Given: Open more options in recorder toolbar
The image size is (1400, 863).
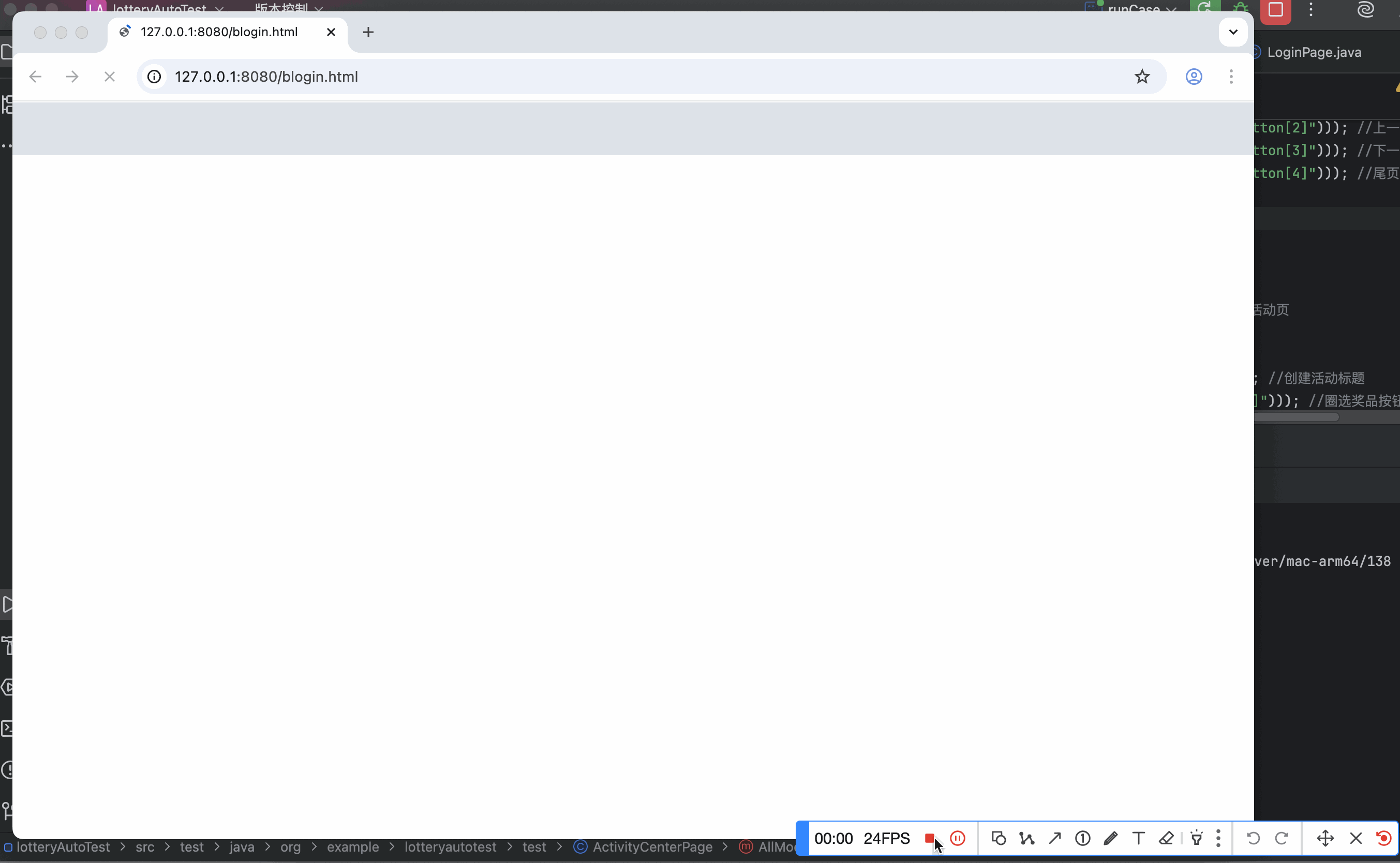Looking at the screenshot, I should (x=1218, y=839).
